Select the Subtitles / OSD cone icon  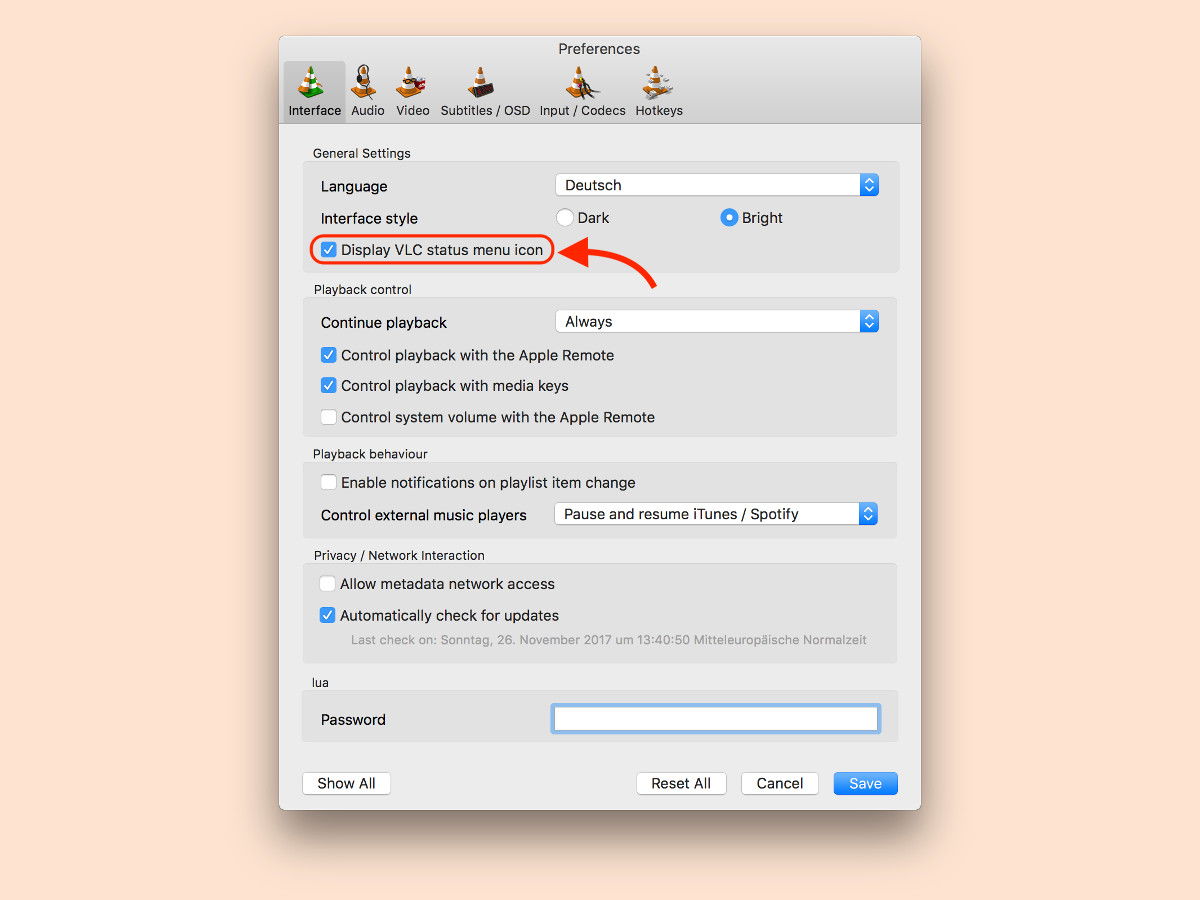(482, 84)
